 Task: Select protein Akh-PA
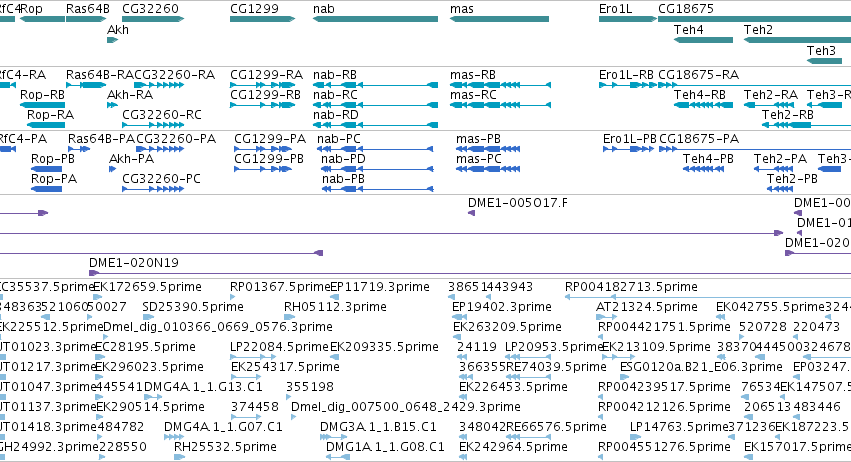[113, 169]
